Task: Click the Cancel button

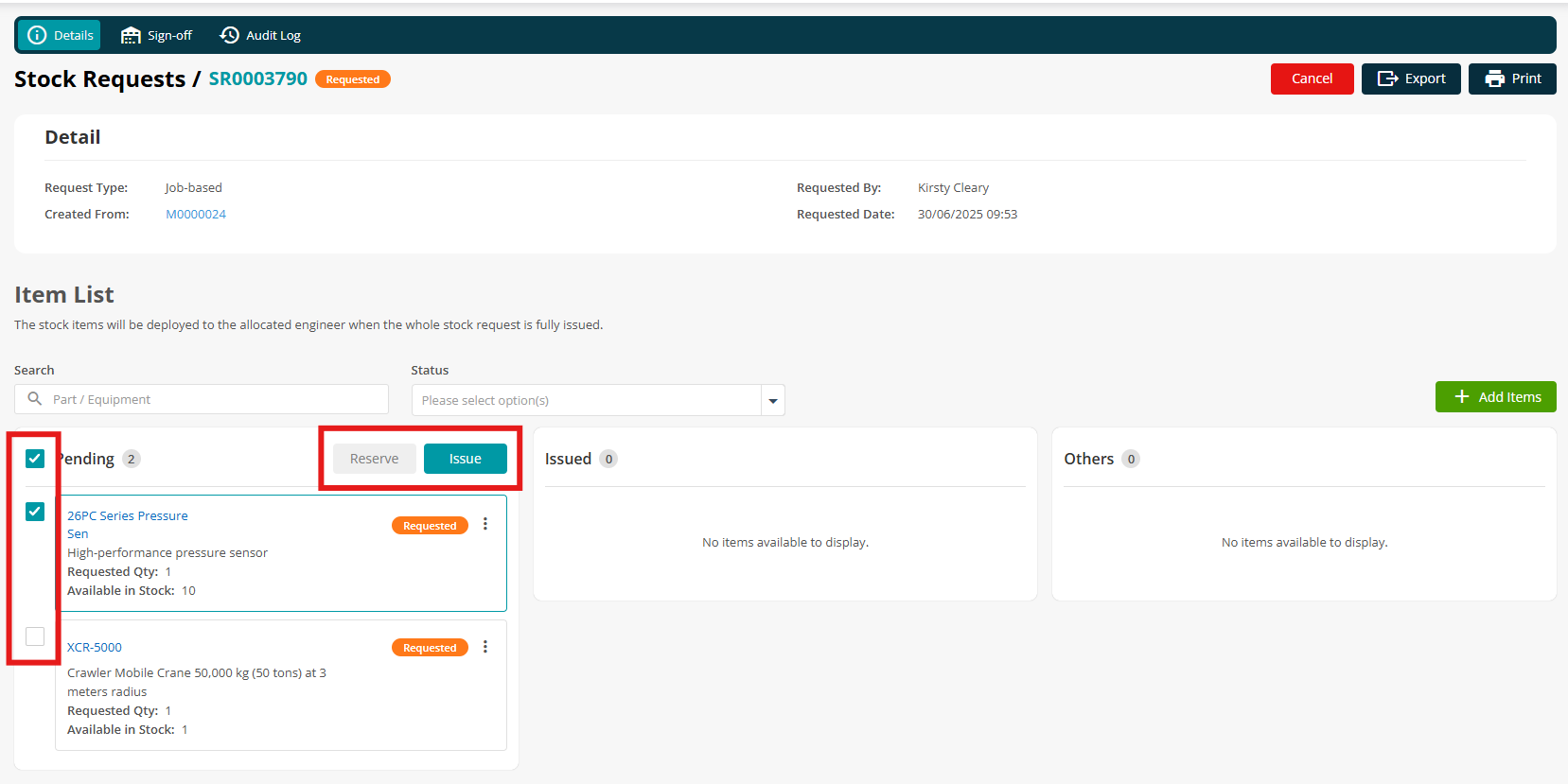Action: [x=1312, y=78]
